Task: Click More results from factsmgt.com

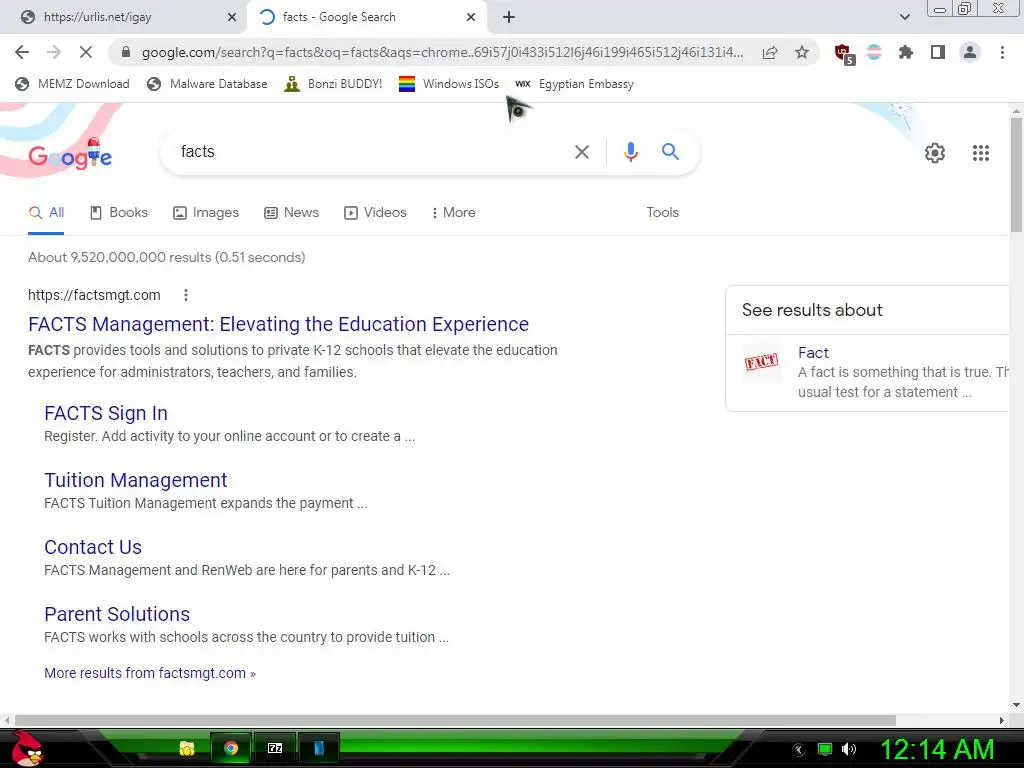Action: (150, 673)
